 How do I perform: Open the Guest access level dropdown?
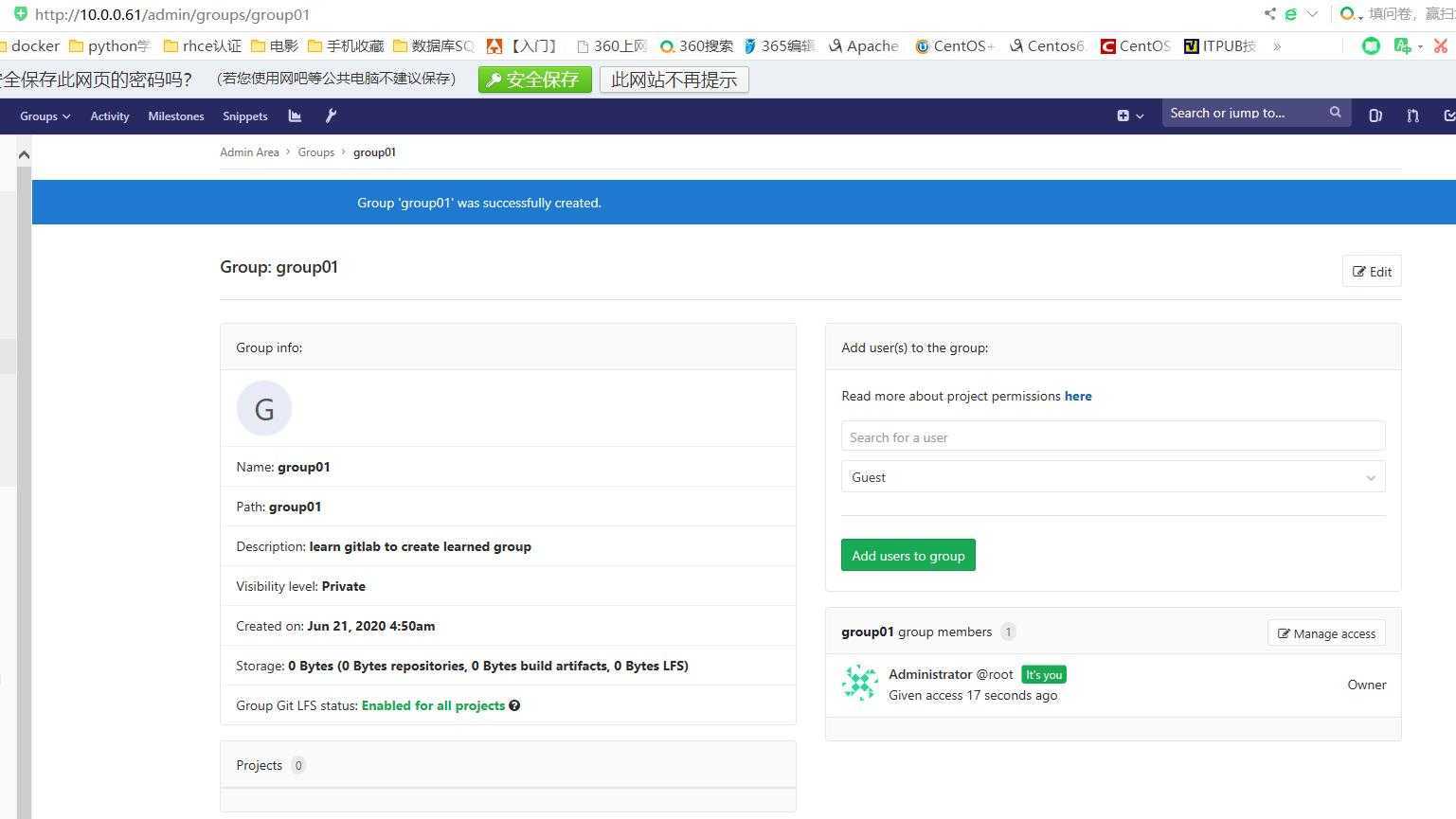point(1112,477)
